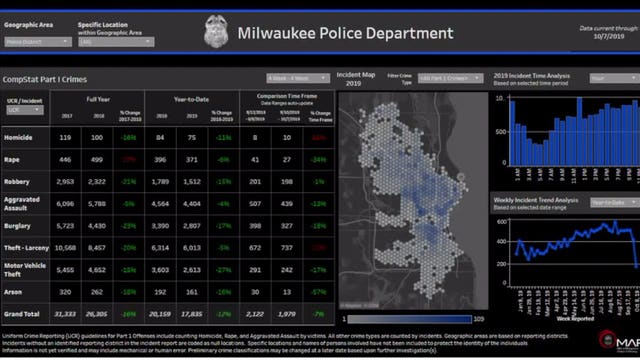640x360 pixels.
Task: Click the Full Year column header
Action: click(x=98, y=99)
